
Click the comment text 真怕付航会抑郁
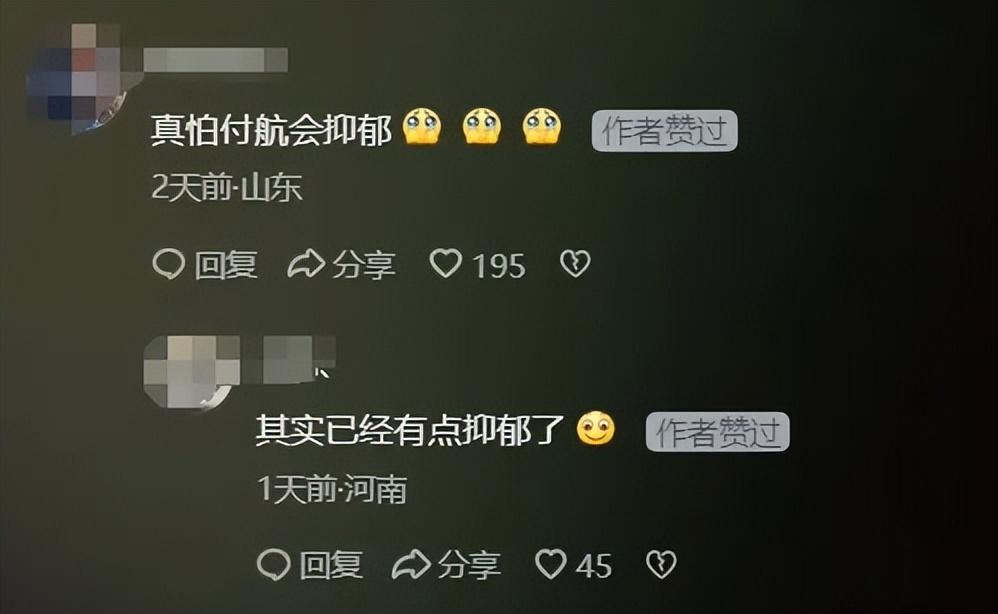(x=272, y=130)
